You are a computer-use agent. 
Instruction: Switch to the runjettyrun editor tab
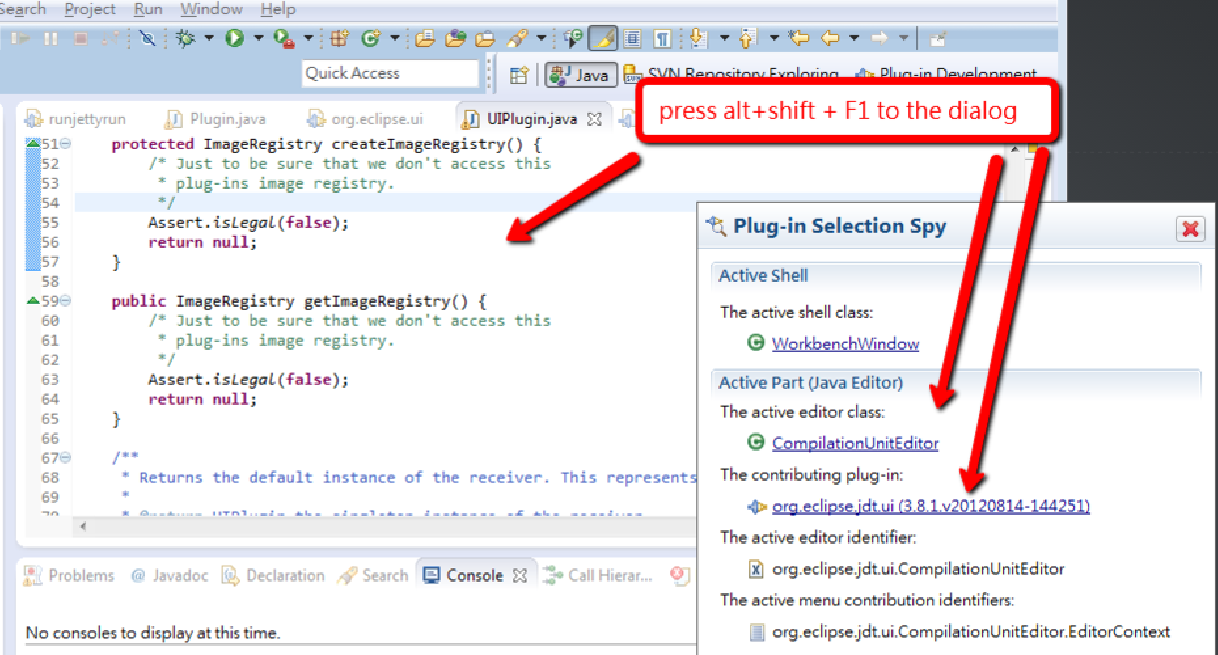(x=76, y=118)
